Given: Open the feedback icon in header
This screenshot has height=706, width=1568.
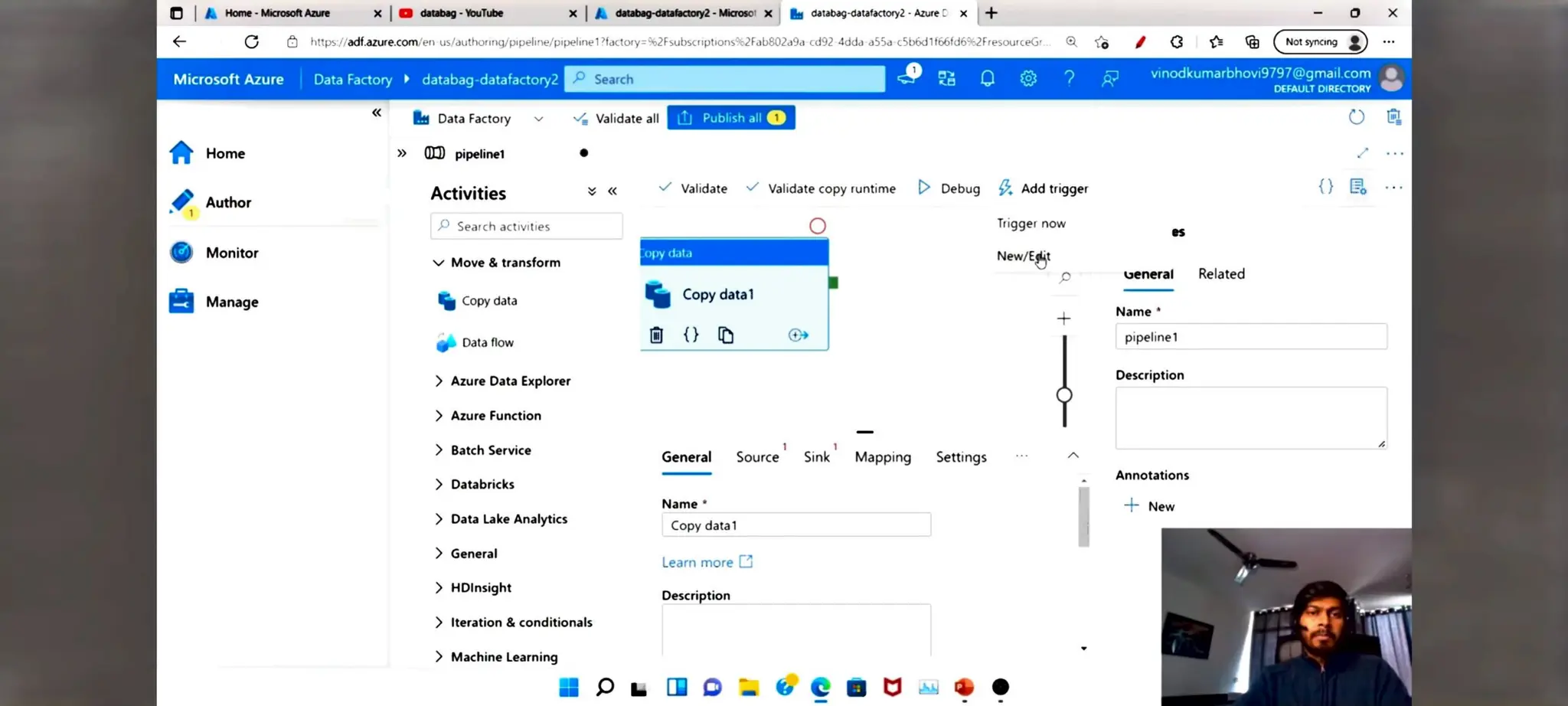Looking at the screenshot, I should [x=1109, y=78].
